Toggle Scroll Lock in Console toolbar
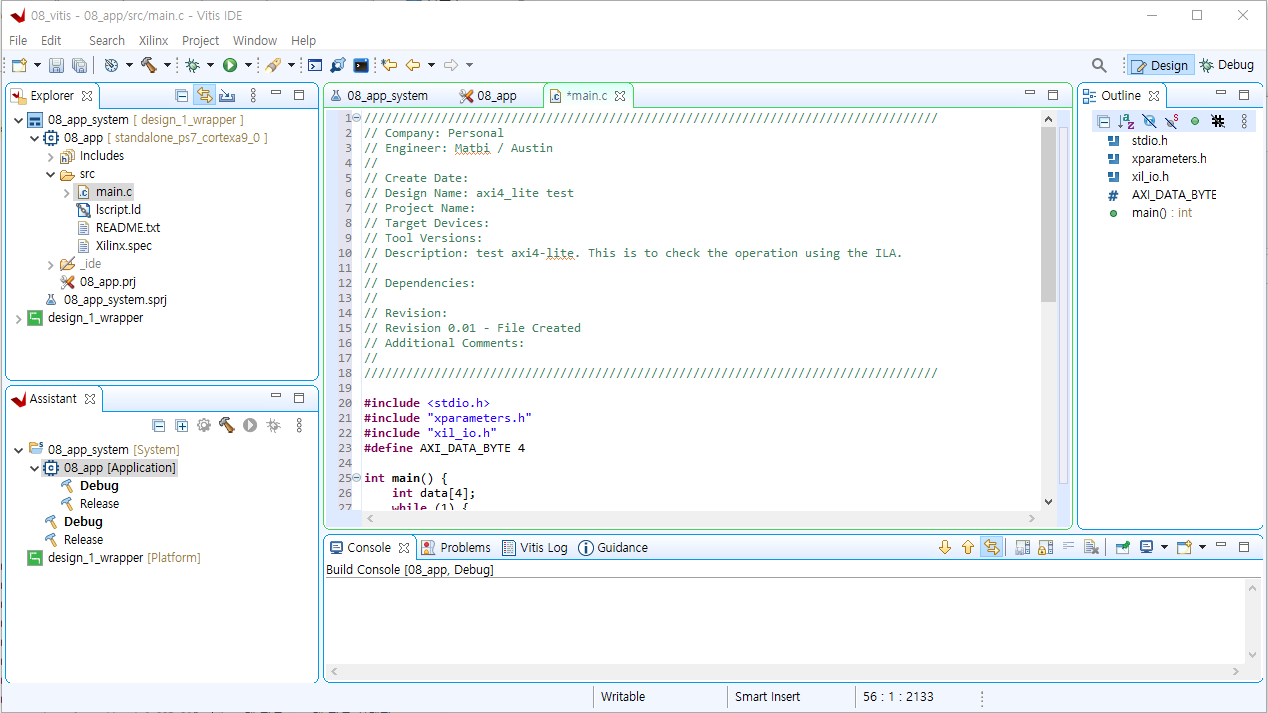Image resolution: width=1268 pixels, height=713 pixels. click(x=1044, y=547)
